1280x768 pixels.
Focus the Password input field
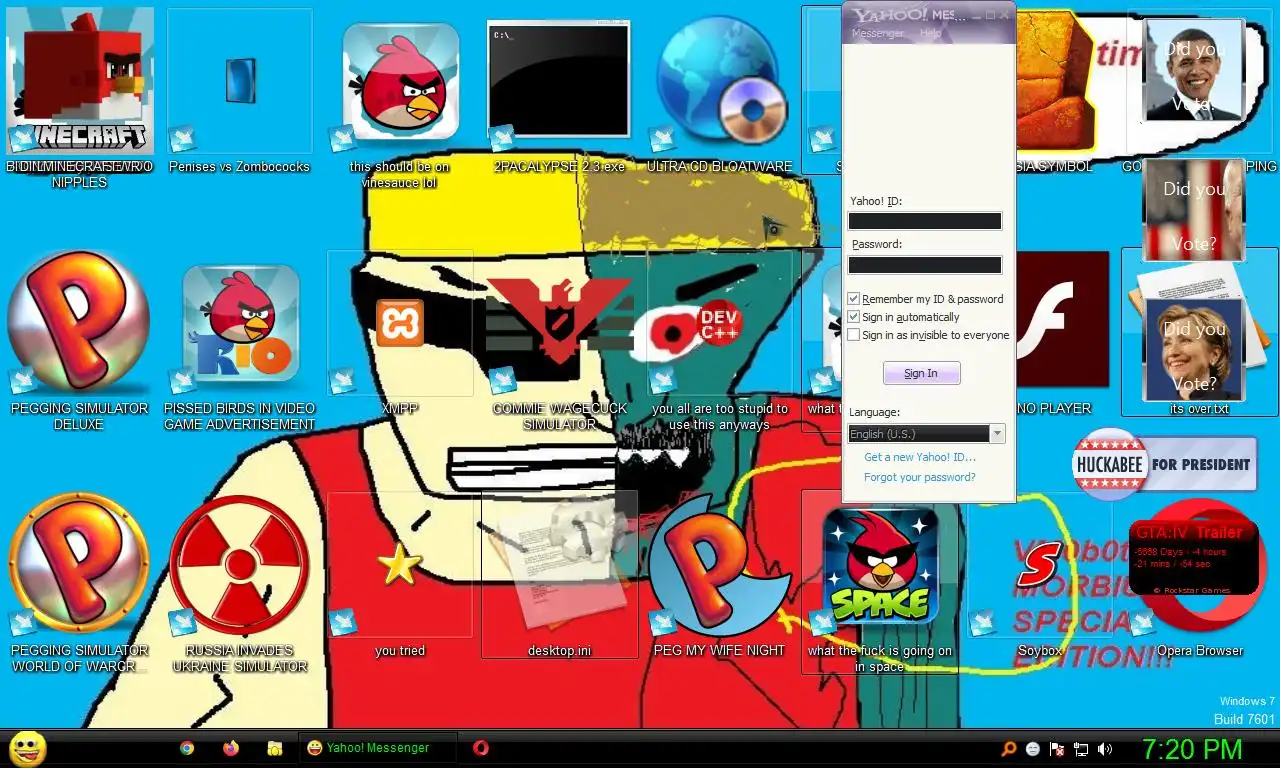(x=925, y=265)
